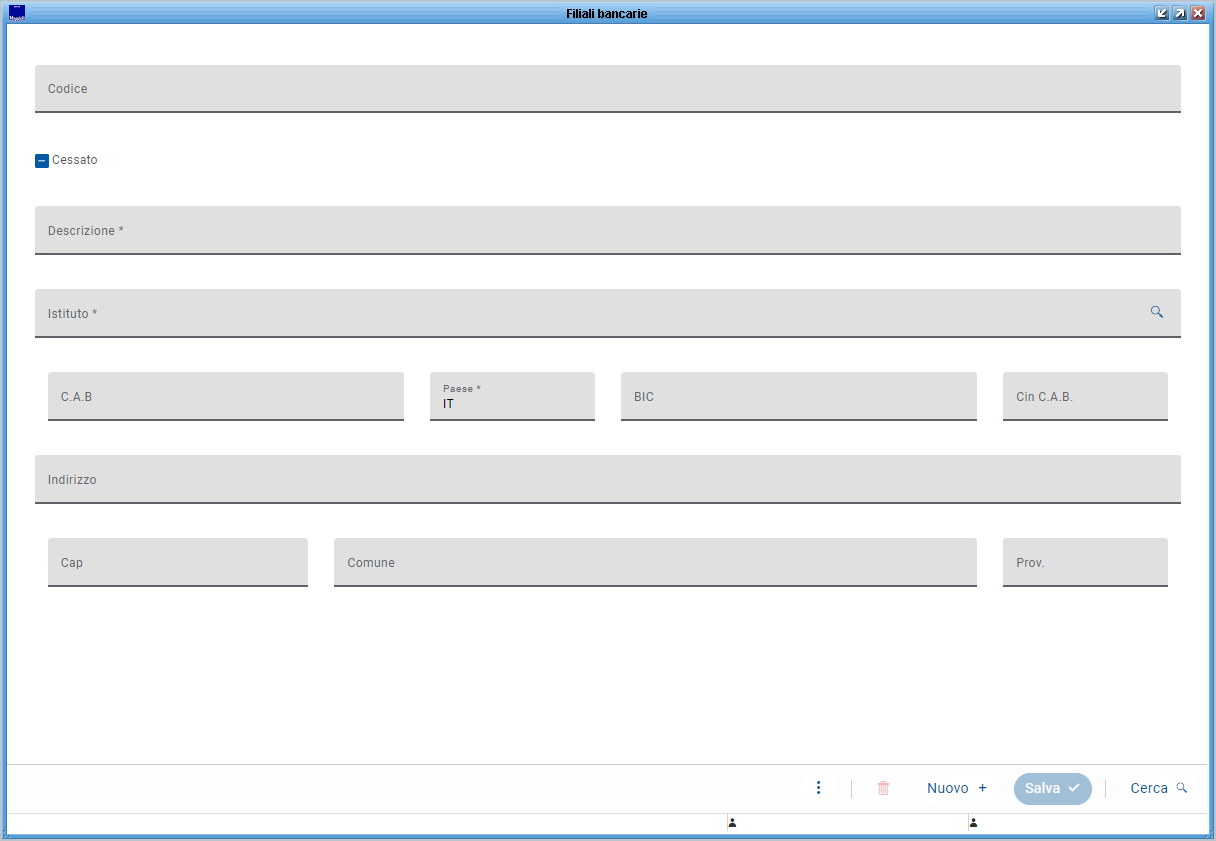
Task: Close the Filiali bancarie window
Action: click(x=1198, y=13)
